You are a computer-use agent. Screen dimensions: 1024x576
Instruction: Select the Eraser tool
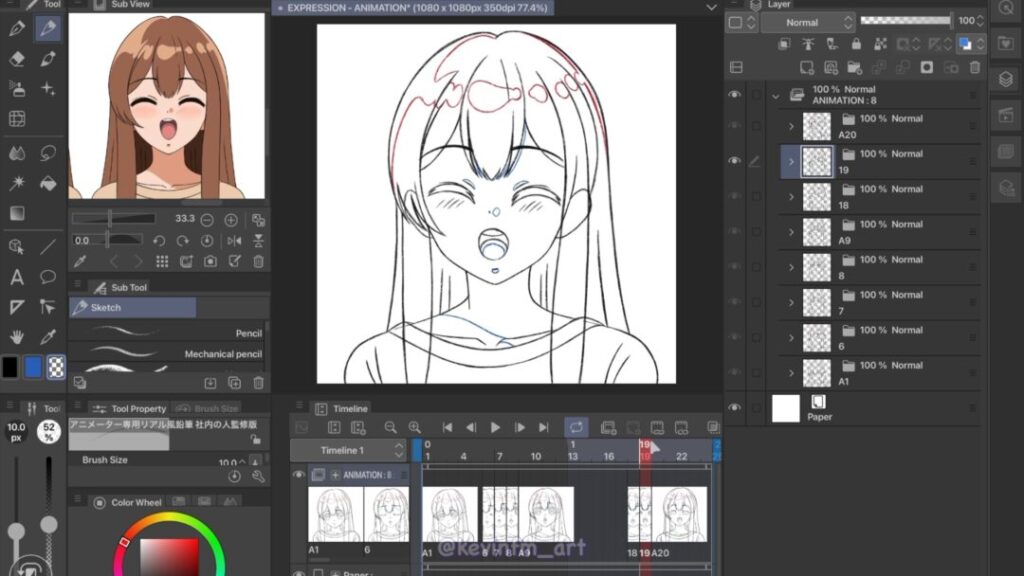tap(16, 59)
